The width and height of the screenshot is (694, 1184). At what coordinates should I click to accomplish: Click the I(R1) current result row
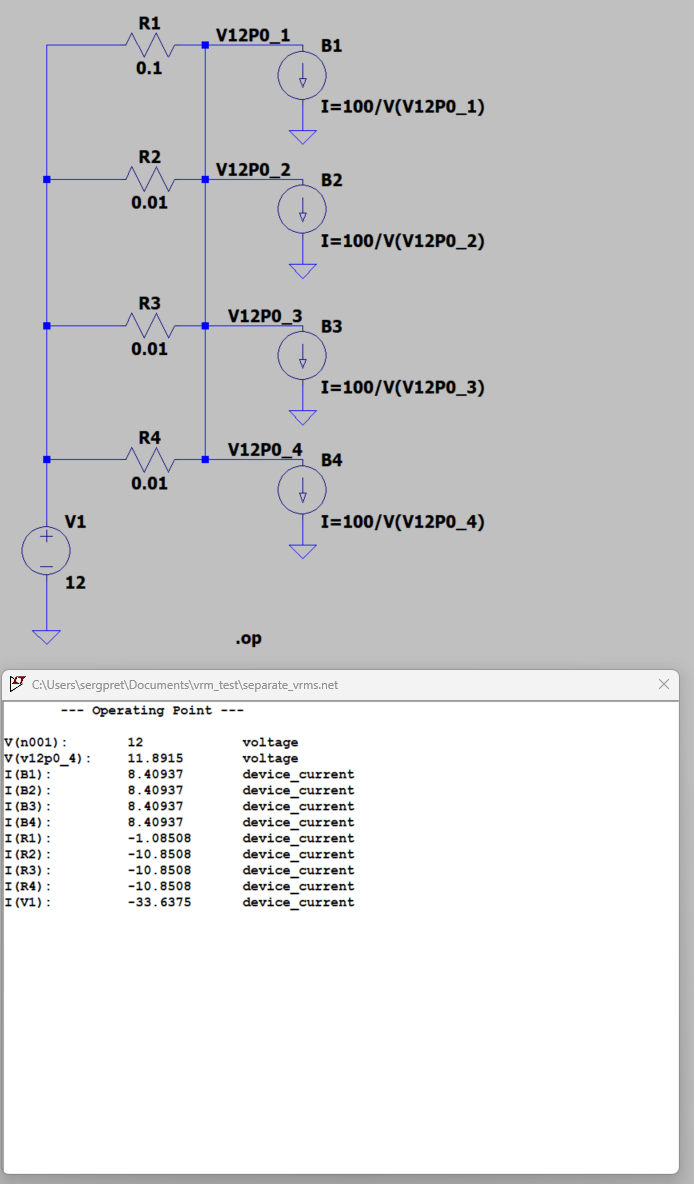click(179, 838)
